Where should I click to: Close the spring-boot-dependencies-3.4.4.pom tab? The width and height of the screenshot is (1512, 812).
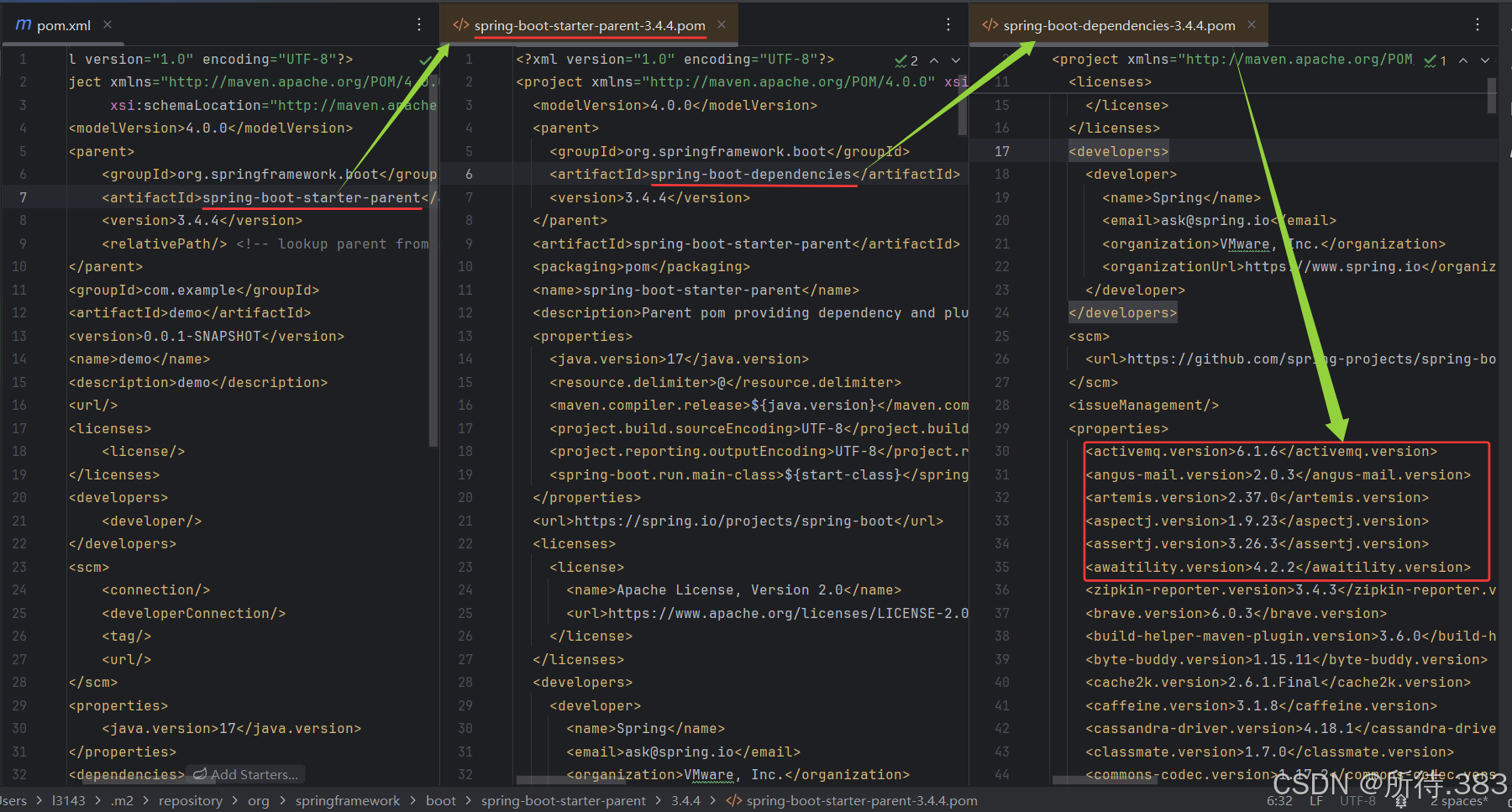(1252, 25)
